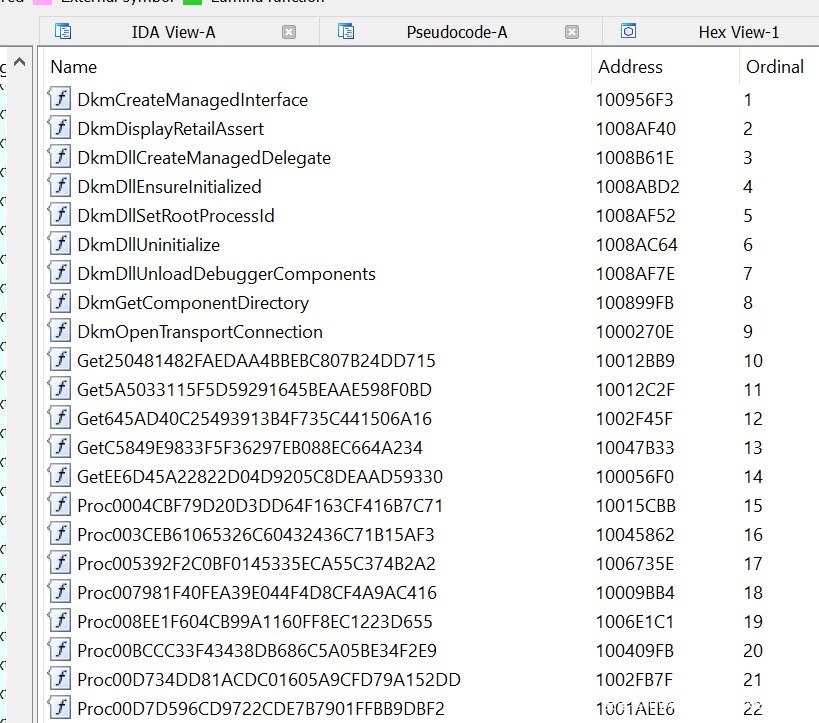Select the GetEE6D45A22822D04D9205C8DEAAD59330 export row
819x723 pixels.
[259, 477]
